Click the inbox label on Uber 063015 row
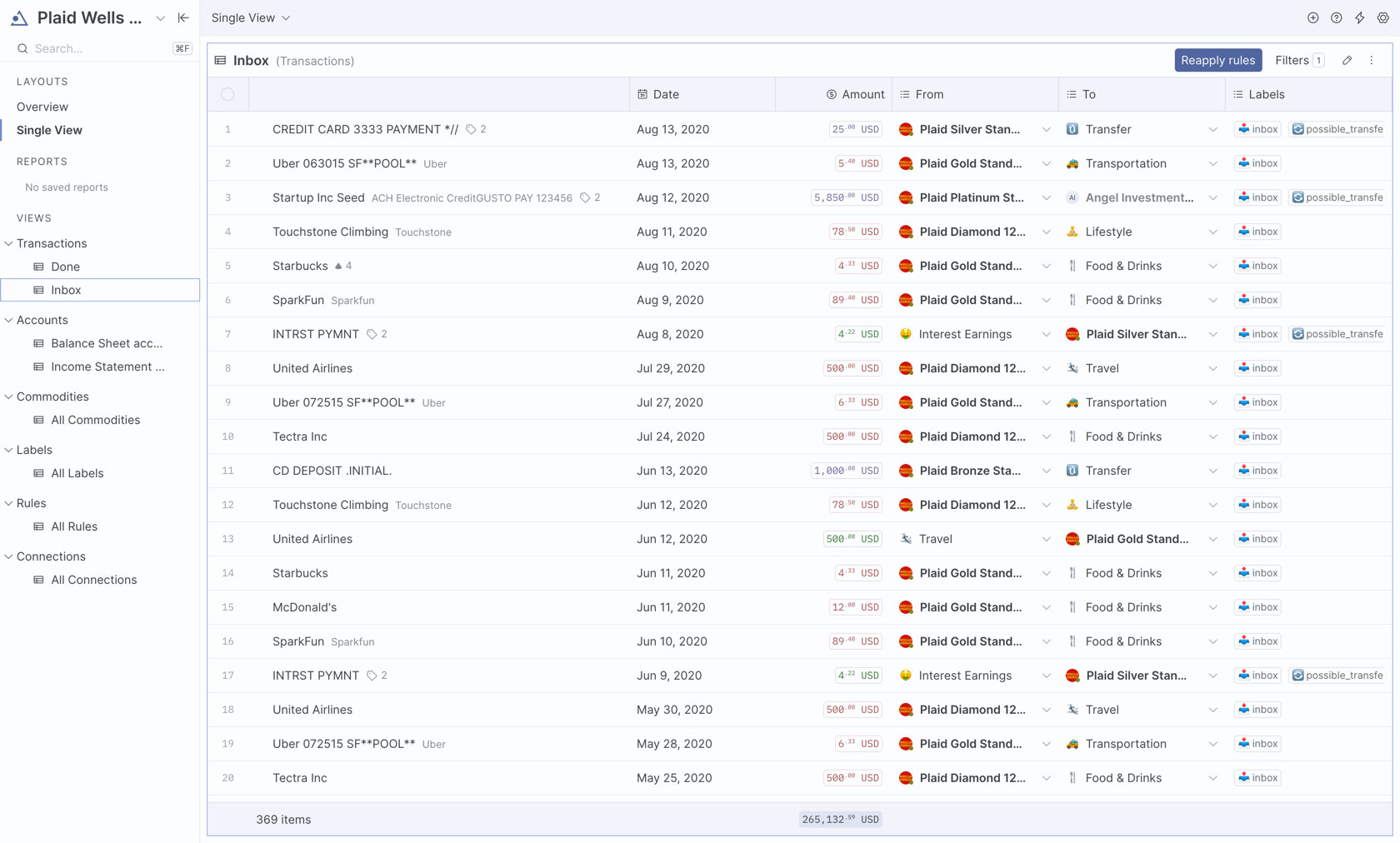 [1257, 163]
